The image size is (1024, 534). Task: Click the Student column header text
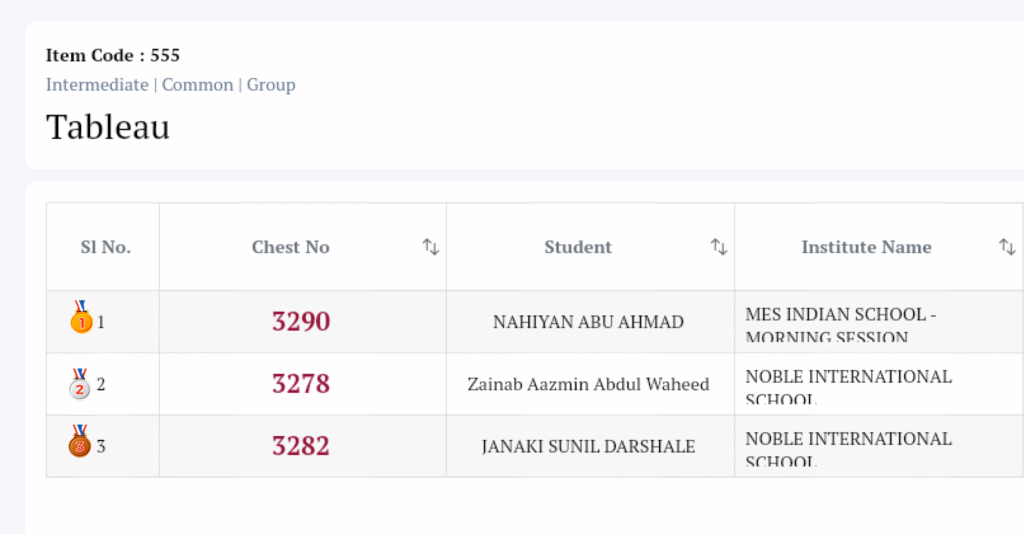[577, 247]
